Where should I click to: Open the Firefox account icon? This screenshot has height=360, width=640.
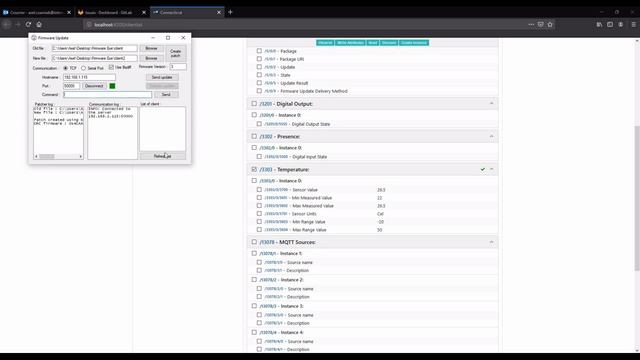(620, 24)
